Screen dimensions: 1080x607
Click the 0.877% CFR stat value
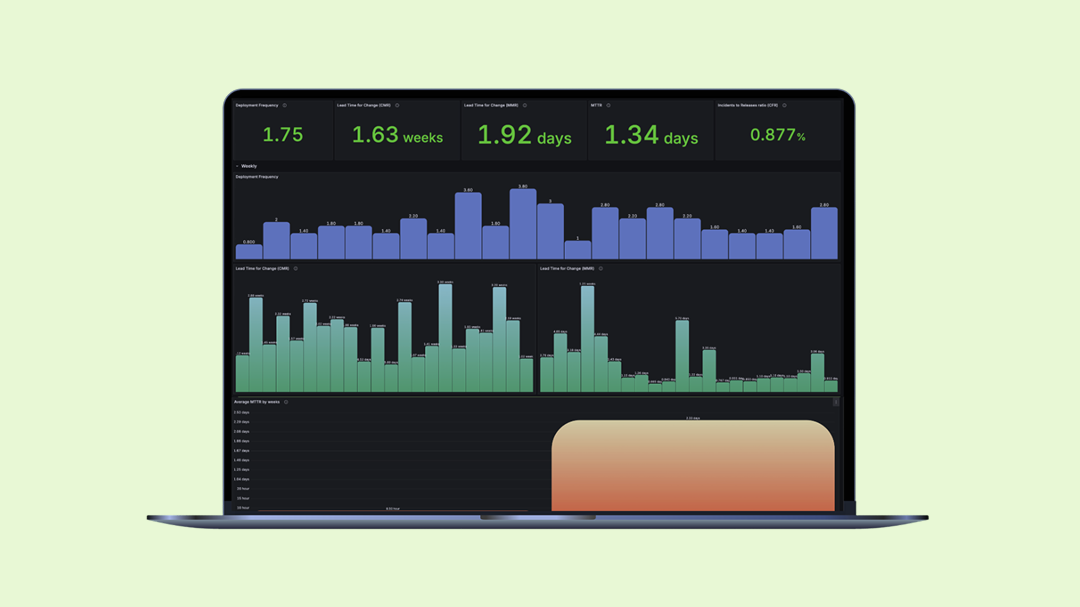pos(778,135)
